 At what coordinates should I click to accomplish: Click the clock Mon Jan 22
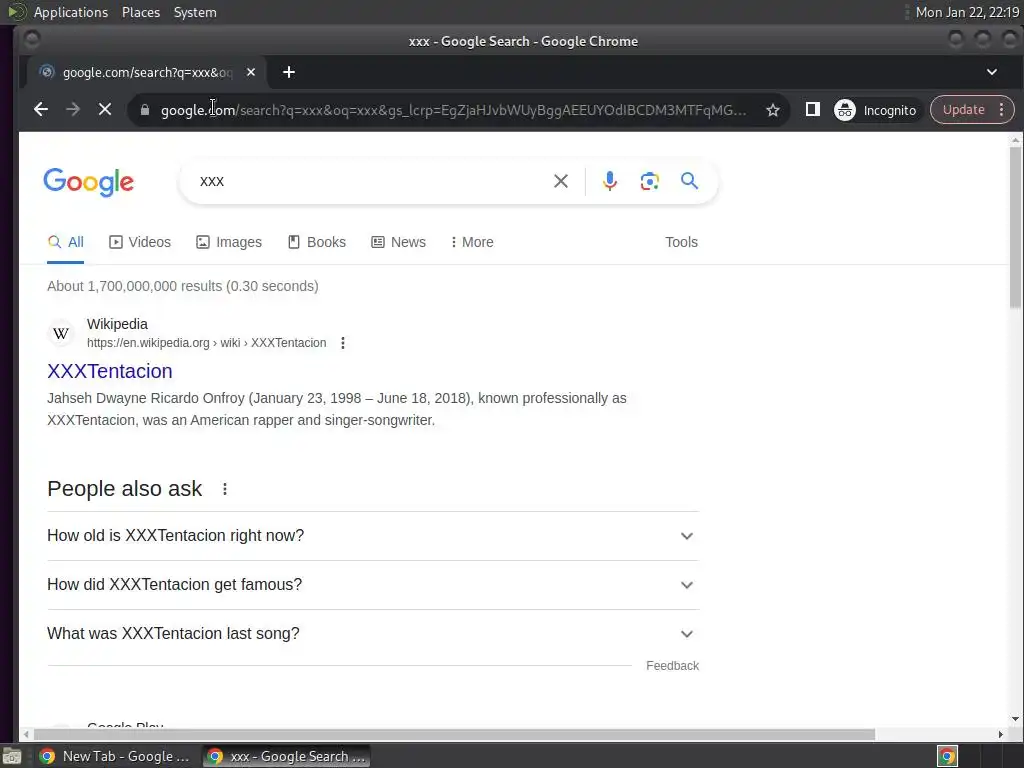pyautogui.click(x=967, y=12)
